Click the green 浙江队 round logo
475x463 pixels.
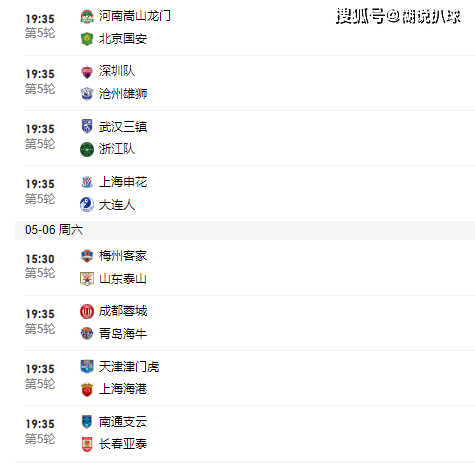pos(87,149)
